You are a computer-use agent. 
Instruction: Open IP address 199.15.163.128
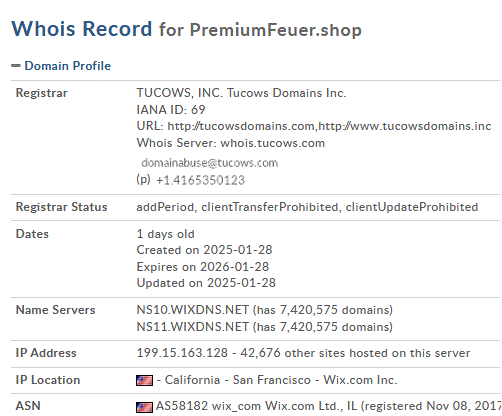tap(182, 353)
